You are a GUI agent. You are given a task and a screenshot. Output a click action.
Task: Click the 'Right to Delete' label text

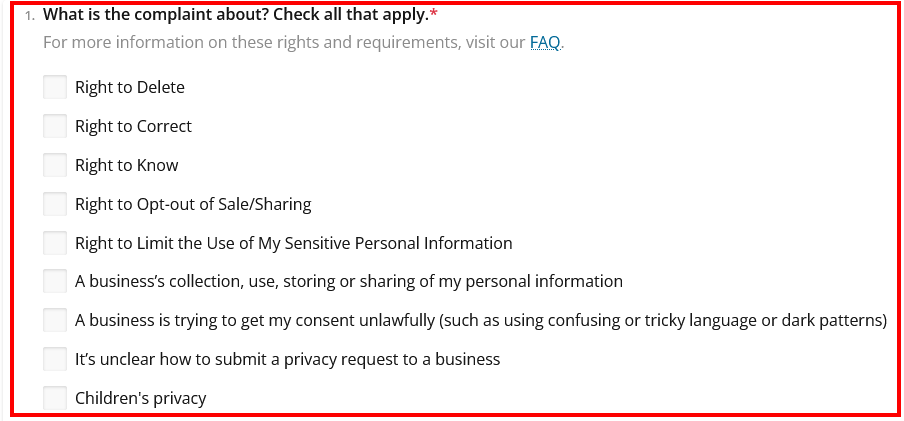[130, 88]
